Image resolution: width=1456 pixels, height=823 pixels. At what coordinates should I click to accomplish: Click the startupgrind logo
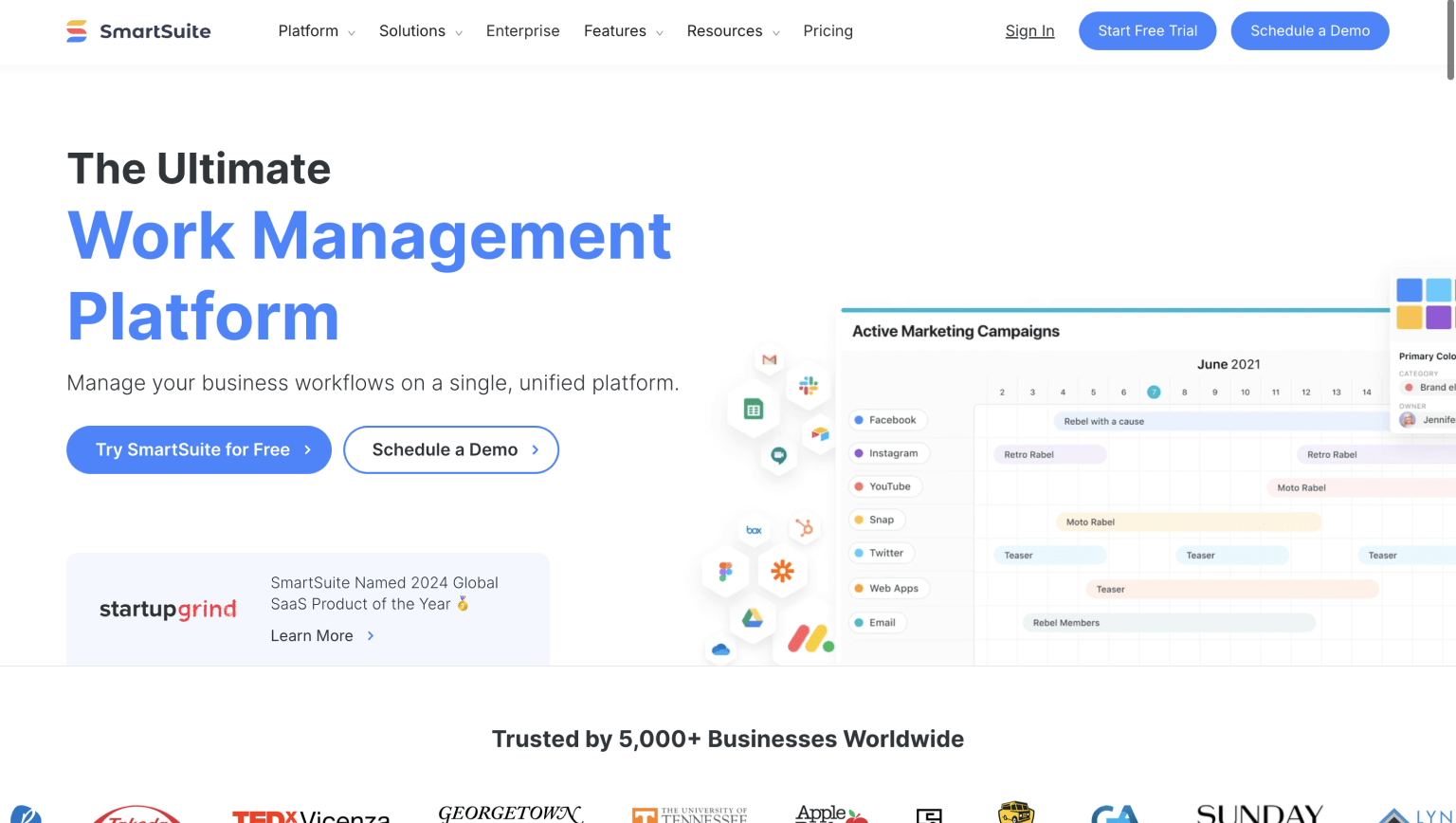(x=168, y=609)
